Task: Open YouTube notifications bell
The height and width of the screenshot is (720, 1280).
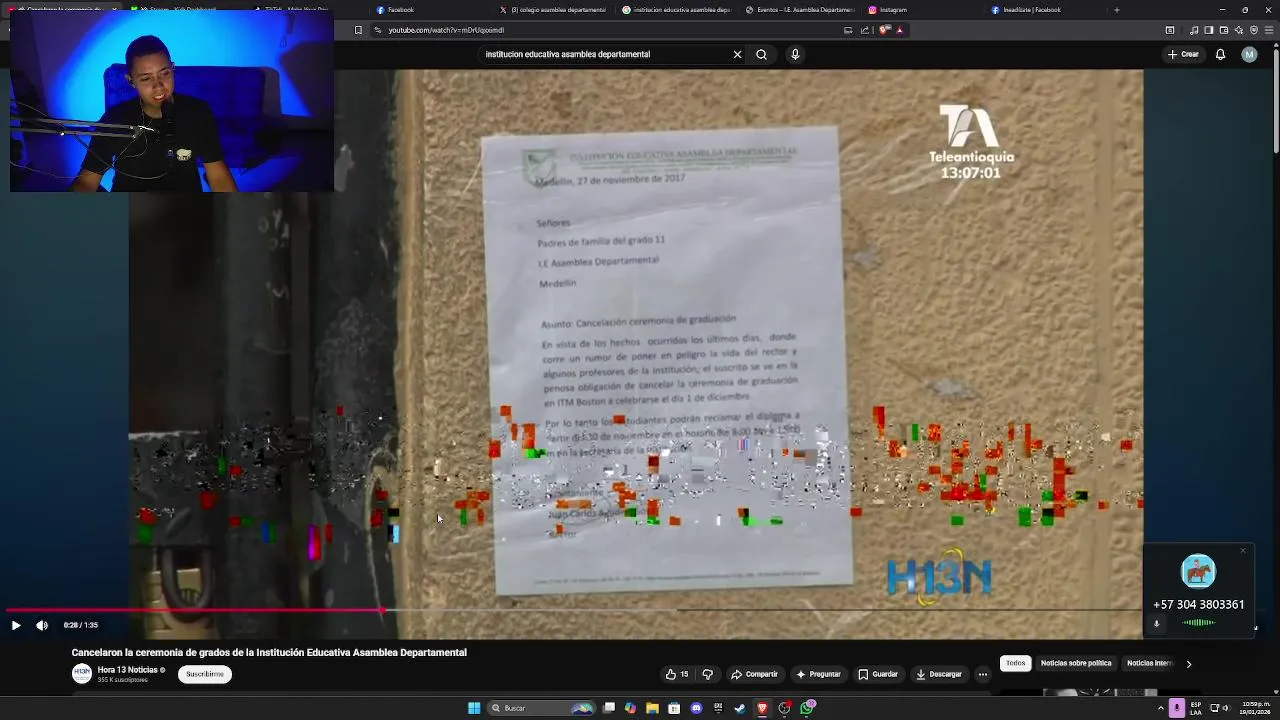Action: pos(1220,54)
